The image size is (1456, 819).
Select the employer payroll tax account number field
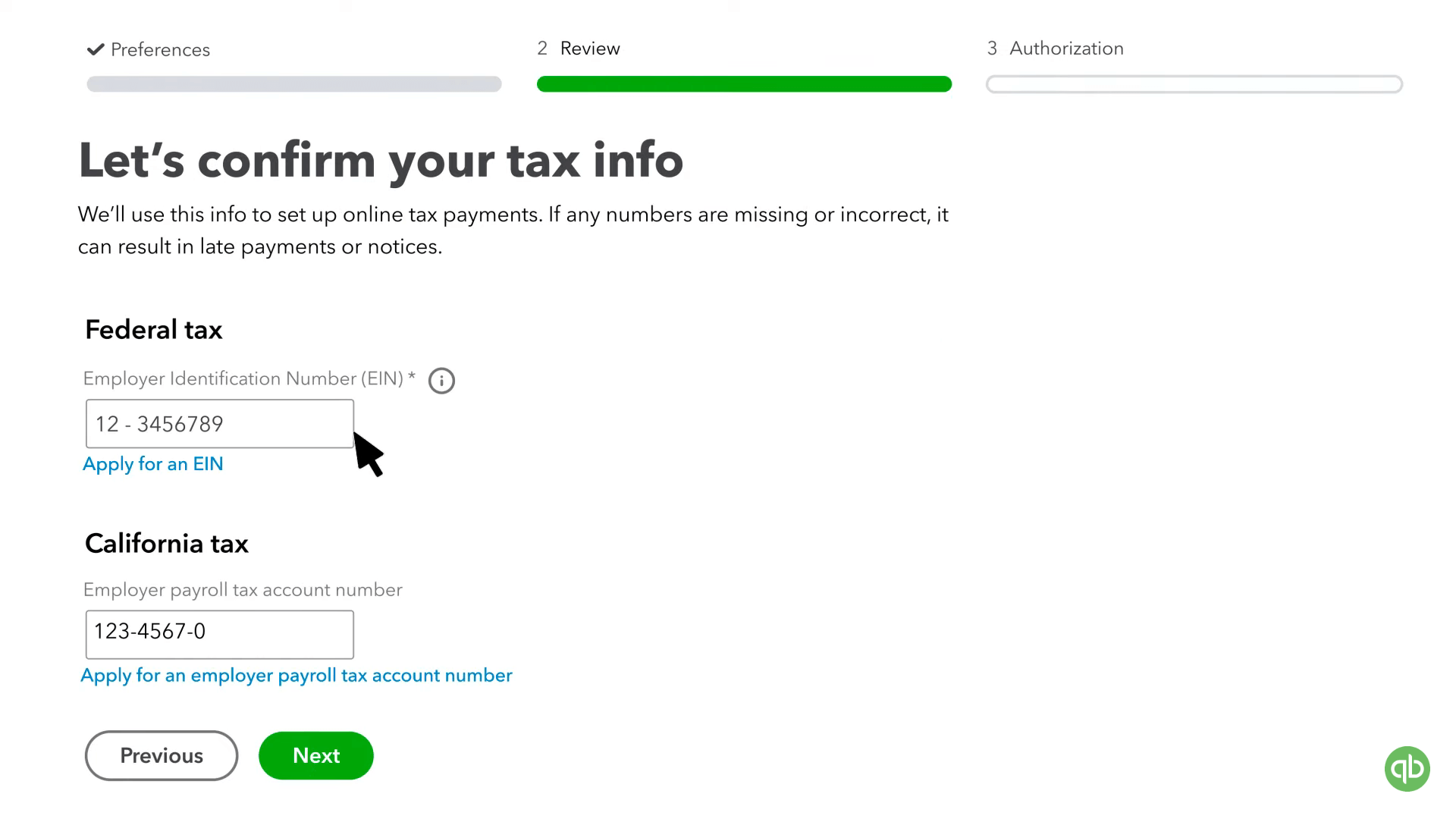pos(219,632)
